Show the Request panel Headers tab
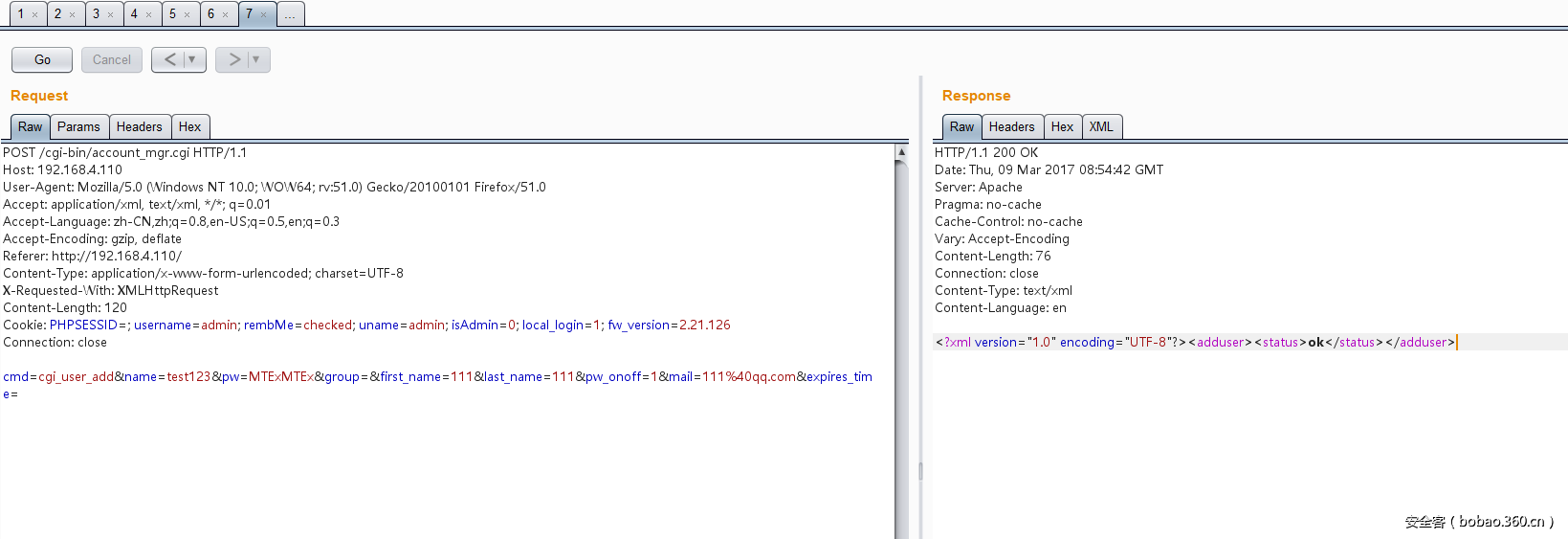1568x539 pixels. coord(139,126)
